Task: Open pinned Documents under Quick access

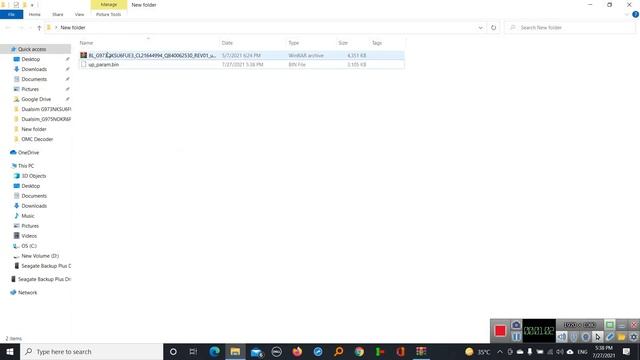Action: tap(34, 79)
